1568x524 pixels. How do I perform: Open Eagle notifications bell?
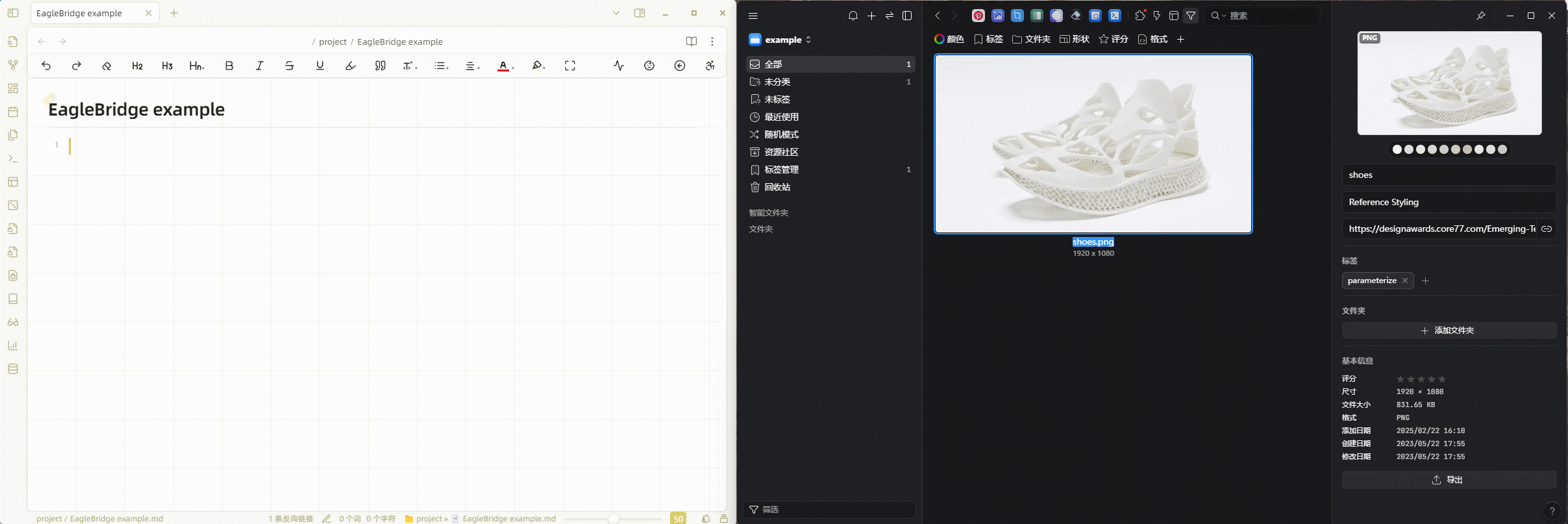click(x=853, y=16)
